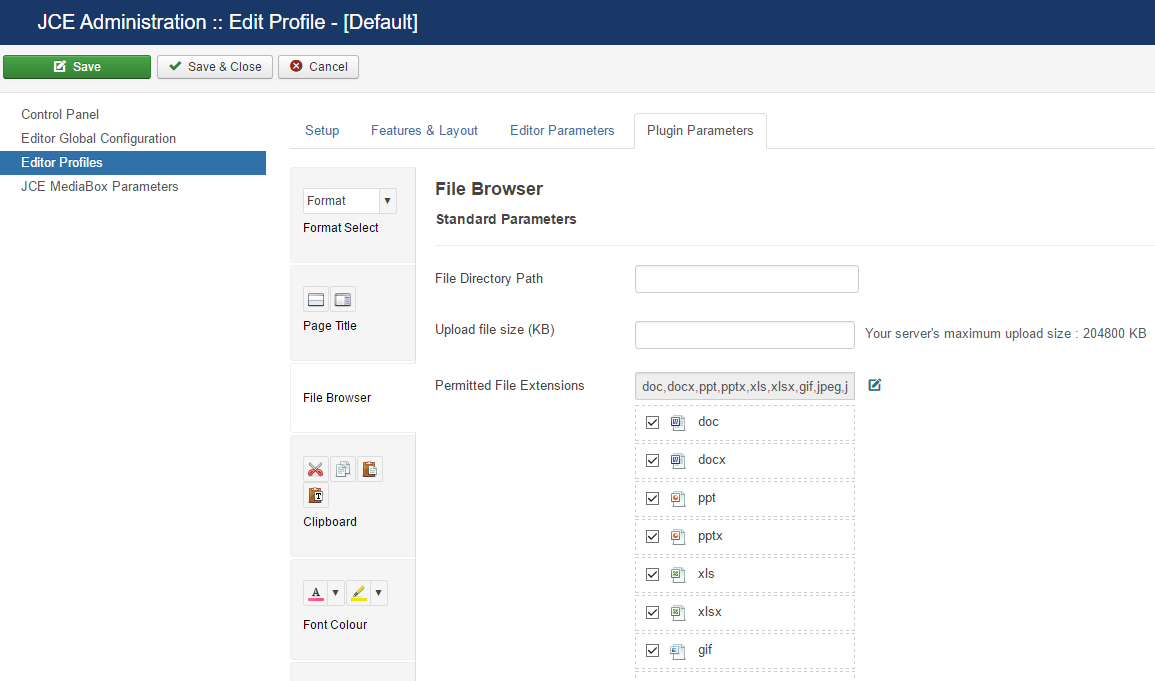Screen dimensions: 1155x681
Task: Click the PowerPoint icon beside ppt
Action: [x=678, y=498]
